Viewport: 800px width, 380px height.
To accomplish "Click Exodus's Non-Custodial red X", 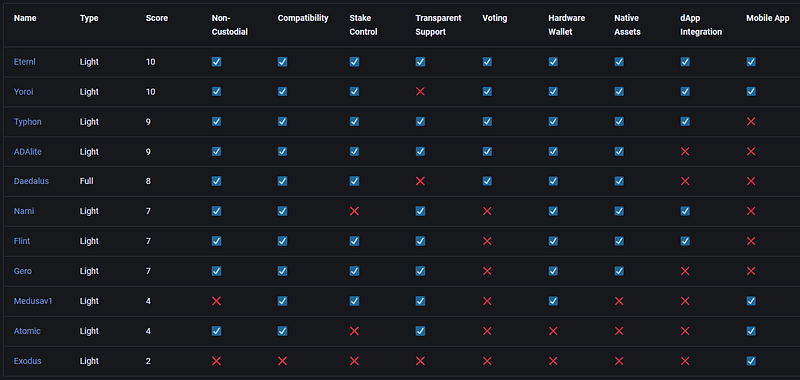I will pos(216,361).
